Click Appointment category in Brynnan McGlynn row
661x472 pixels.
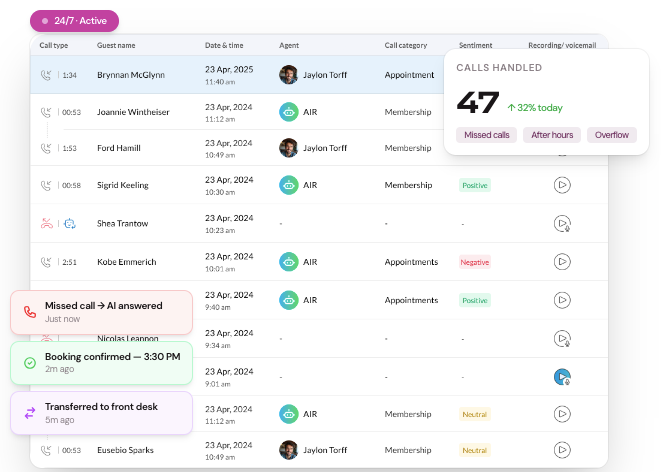(x=409, y=75)
